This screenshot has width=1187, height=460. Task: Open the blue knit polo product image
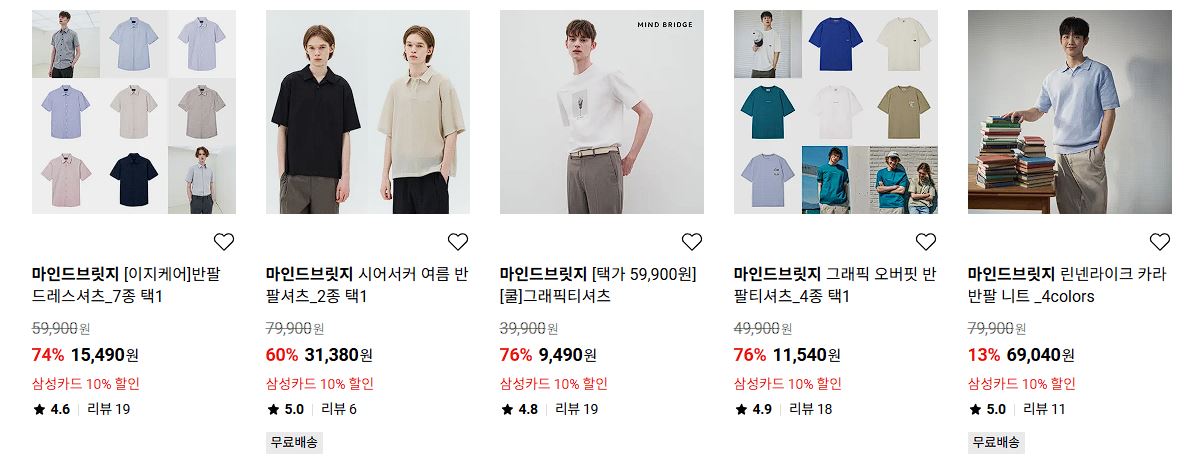click(1070, 112)
